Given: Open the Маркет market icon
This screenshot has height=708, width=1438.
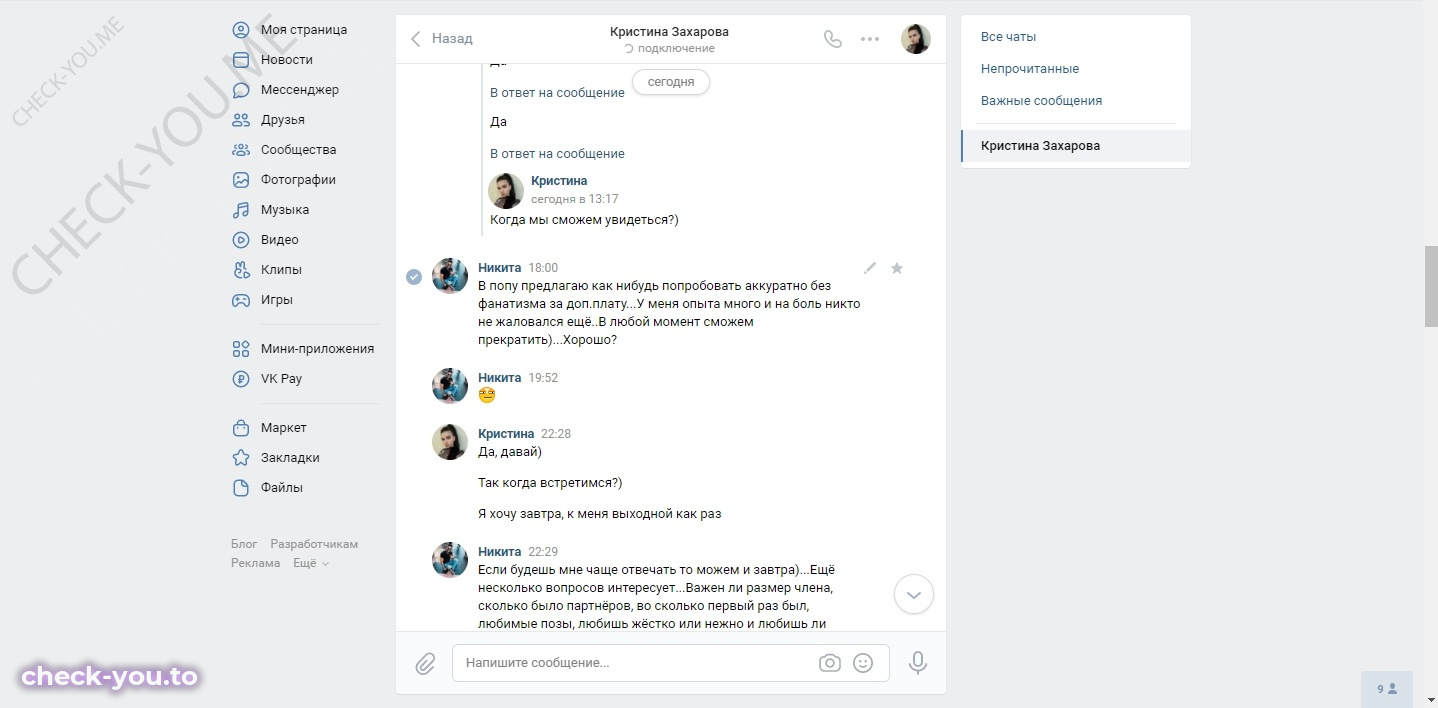Looking at the screenshot, I should pos(241,428).
